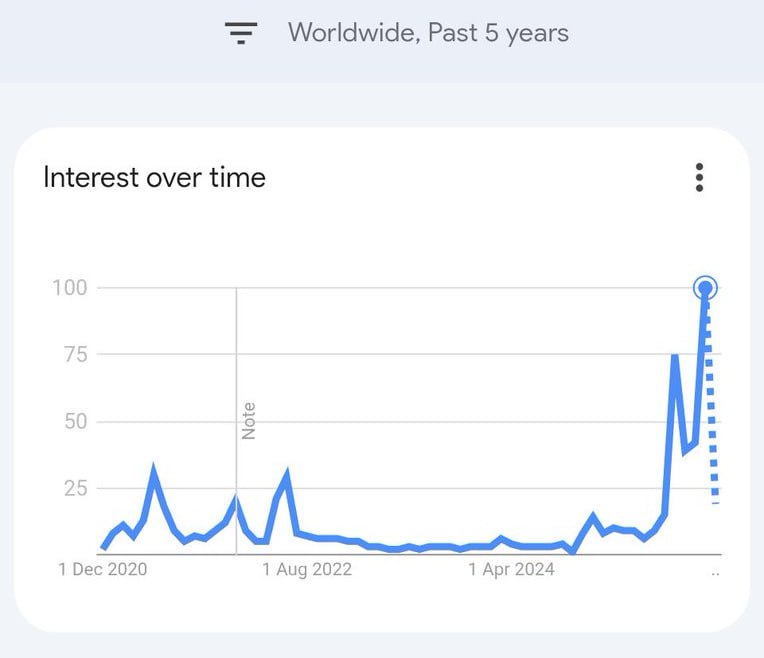The height and width of the screenshot is (658, 764).
Task: Click the '25' y-axis label
Action: click(x=75, y=488)
